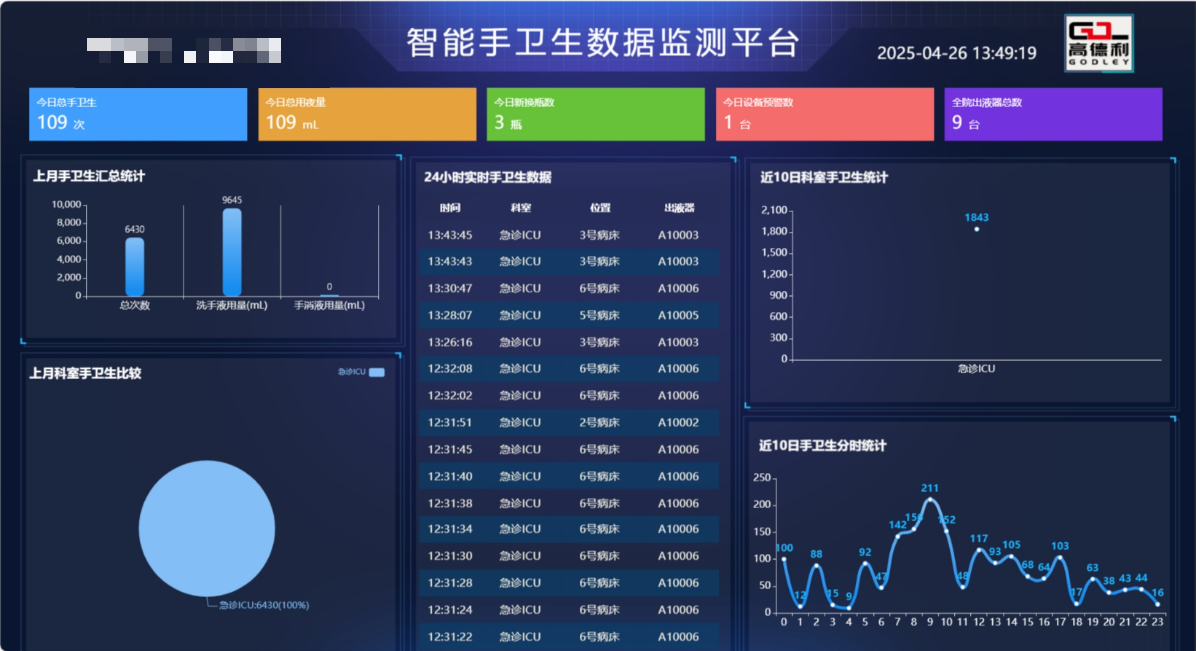
Task: Click the 洗手液用量(mL) bar labeled 9645
Action: coord(232,252)
